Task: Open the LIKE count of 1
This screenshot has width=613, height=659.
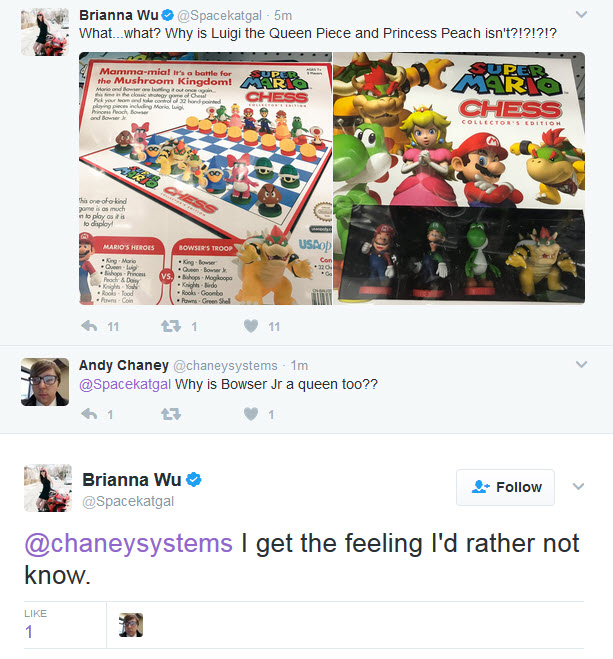Action: click(x=29, y=632)
